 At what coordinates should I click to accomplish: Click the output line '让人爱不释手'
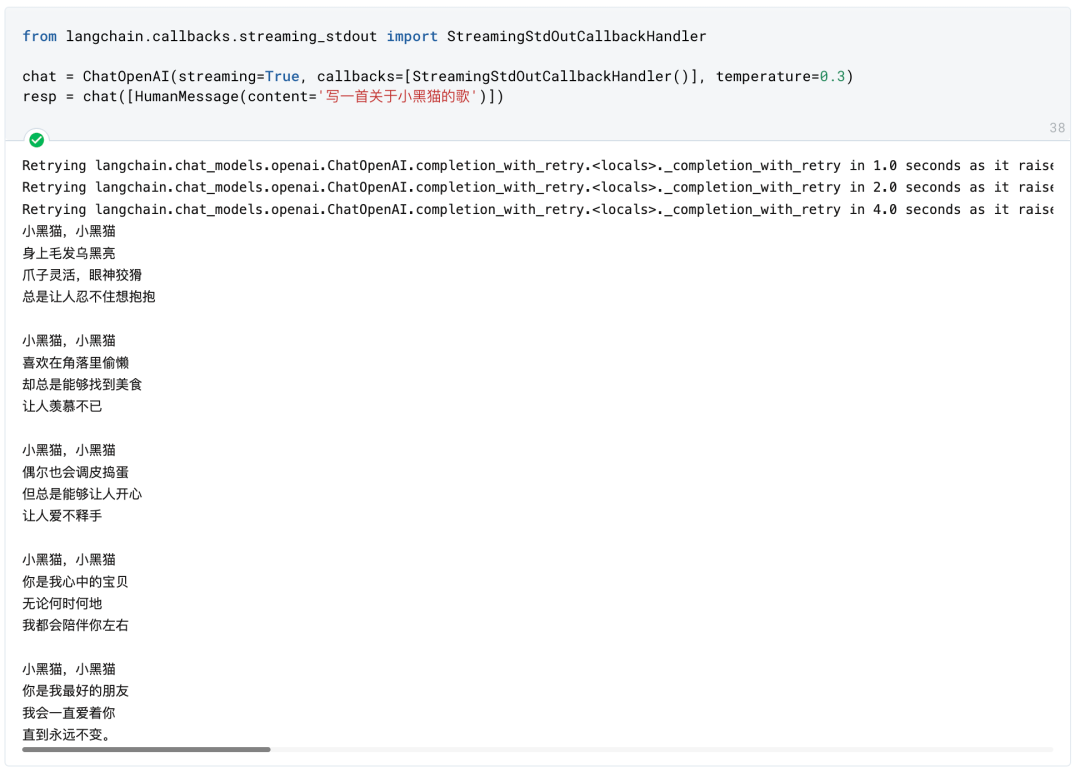(62, 516)
